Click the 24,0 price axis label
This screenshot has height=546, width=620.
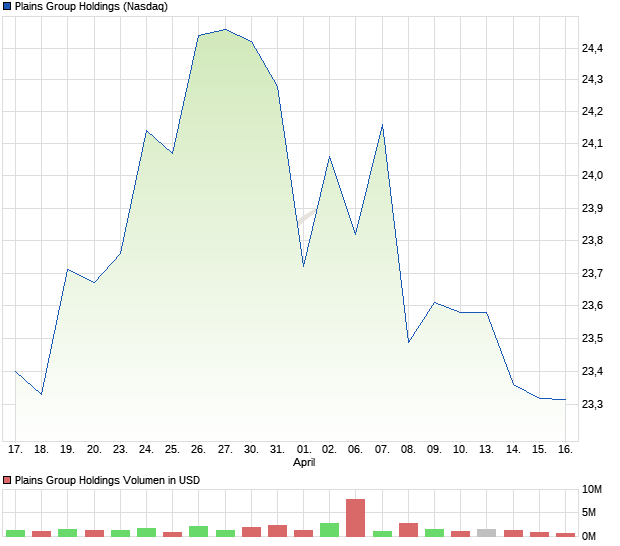coord(592,176)
